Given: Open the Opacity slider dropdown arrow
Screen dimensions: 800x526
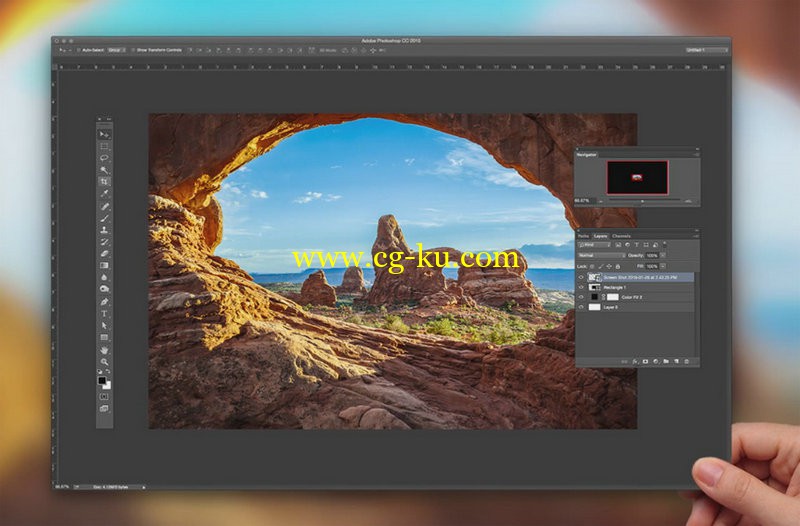Looking at the screenshot, I should pyautogui.click(x=663, y=255).
